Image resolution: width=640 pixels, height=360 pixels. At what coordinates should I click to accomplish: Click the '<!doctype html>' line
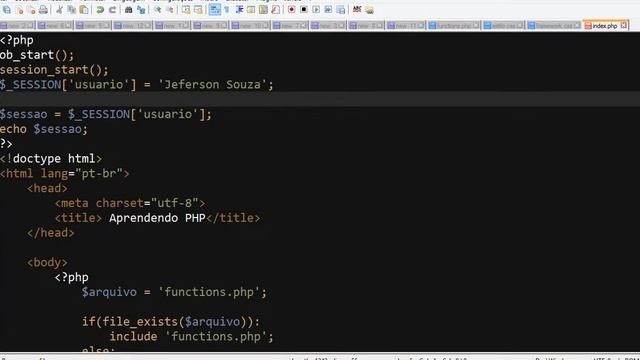tap(51, 159)
